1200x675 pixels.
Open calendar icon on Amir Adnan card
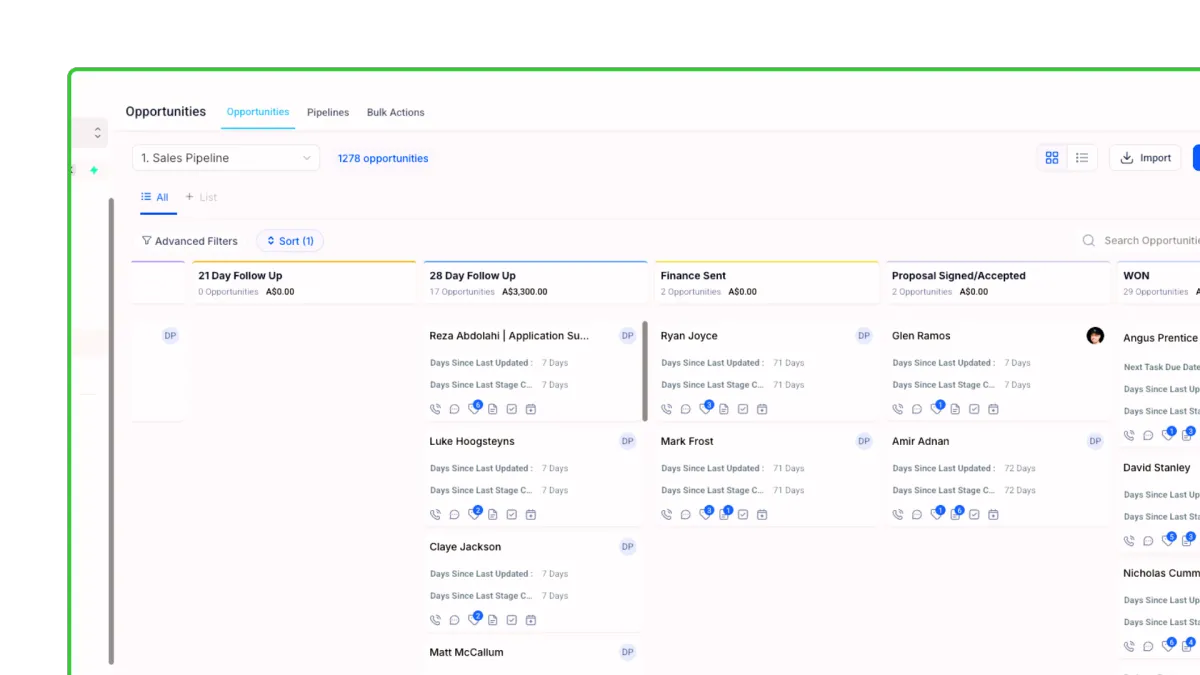(993, 515)
